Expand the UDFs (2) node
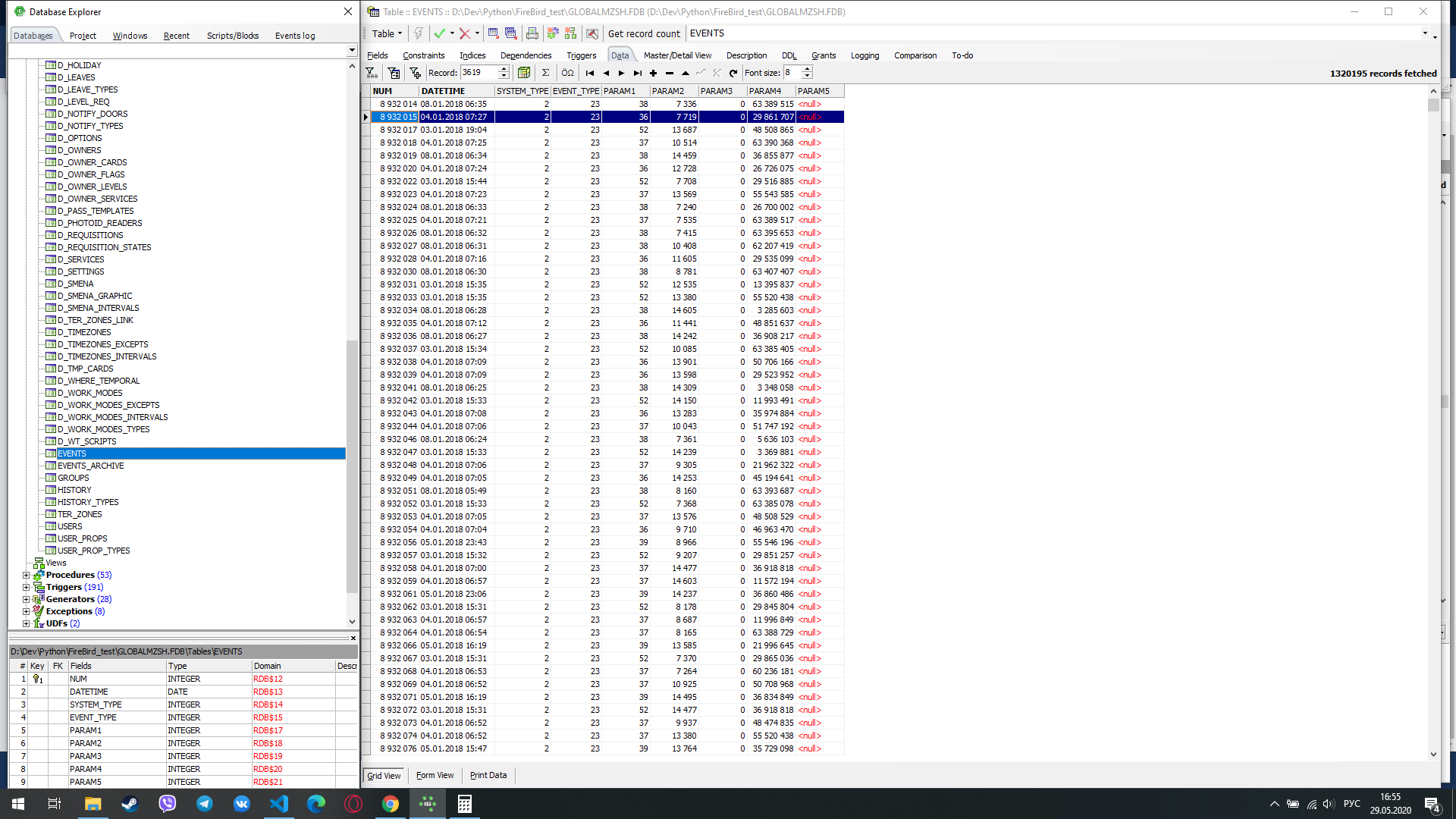The width and height of the screenshot is (1456, 819). point(27,623)
